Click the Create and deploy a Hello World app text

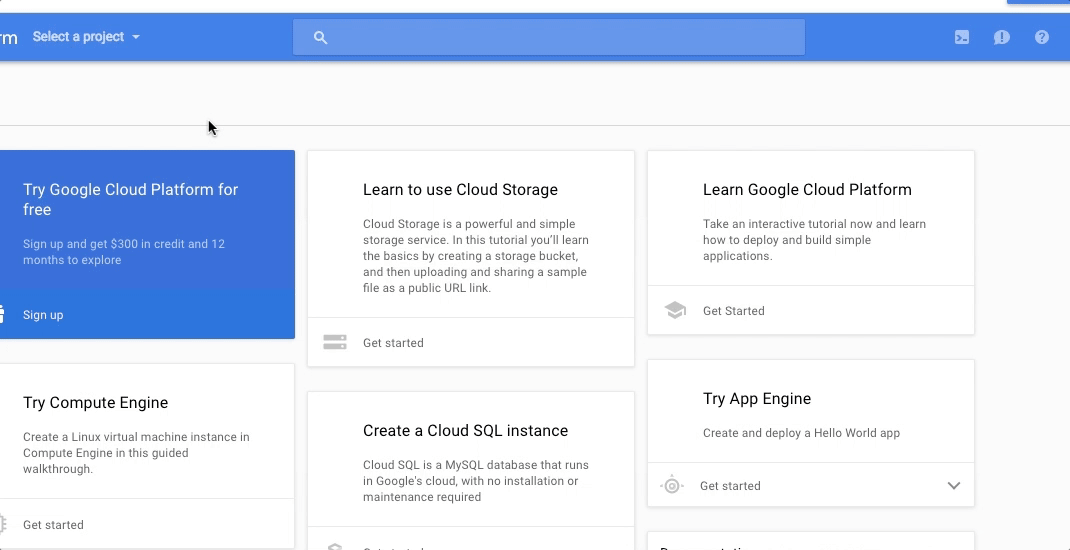click(x=801, y=433)
